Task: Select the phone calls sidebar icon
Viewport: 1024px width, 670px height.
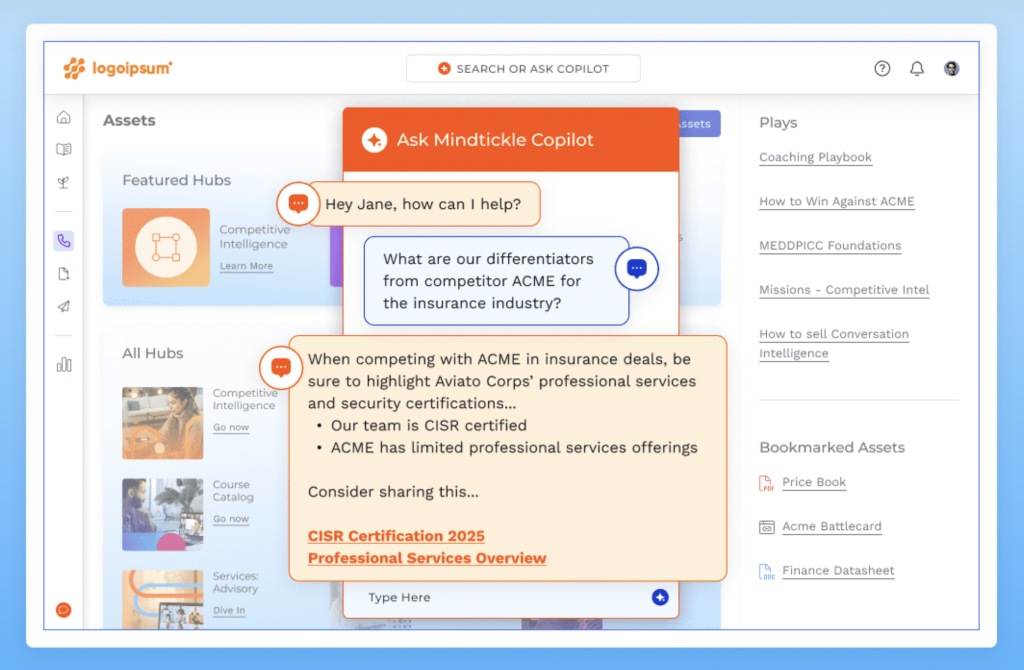Action: coord(63,241)
